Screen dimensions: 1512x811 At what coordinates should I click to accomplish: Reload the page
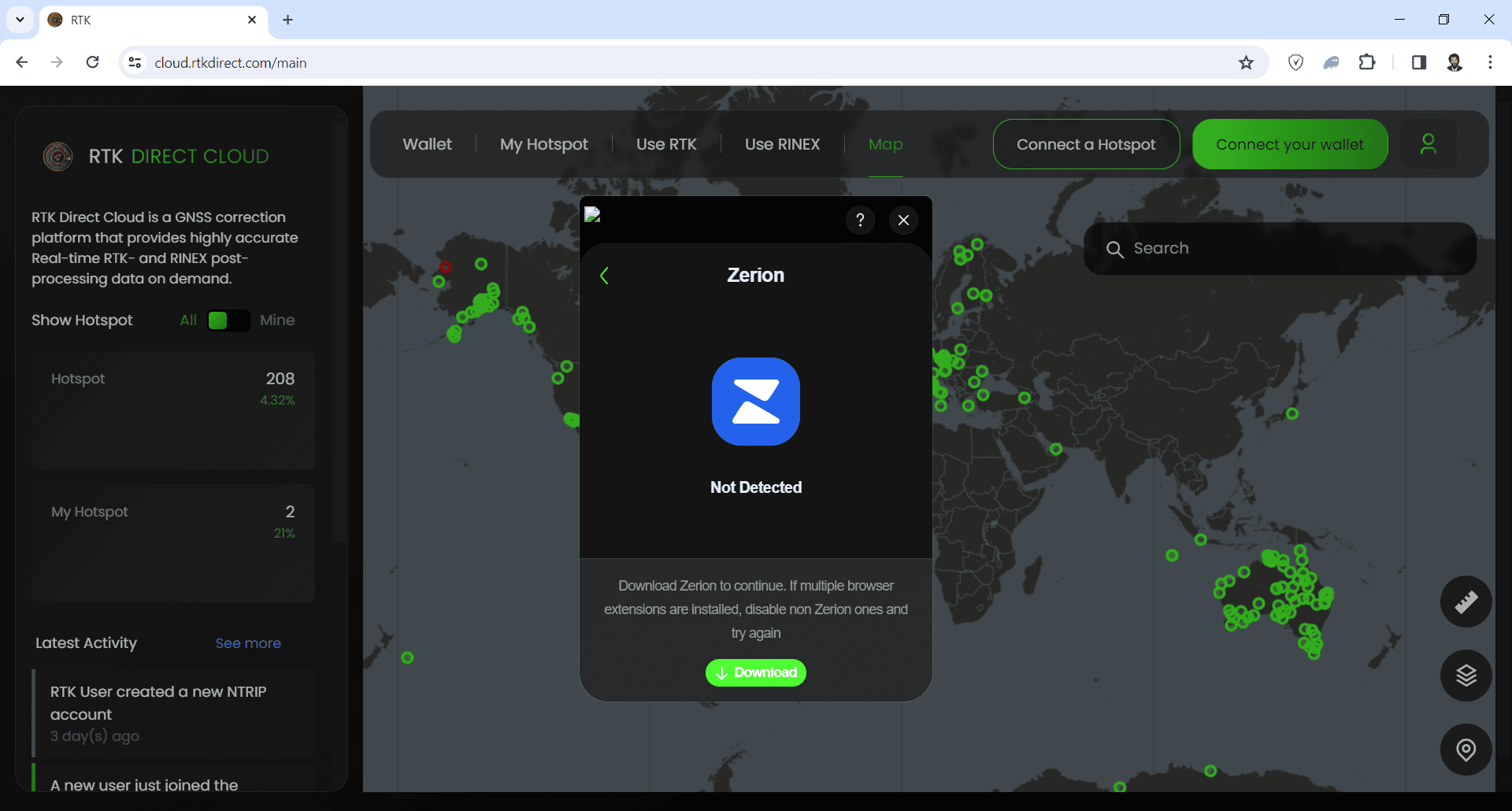point(92,62)
